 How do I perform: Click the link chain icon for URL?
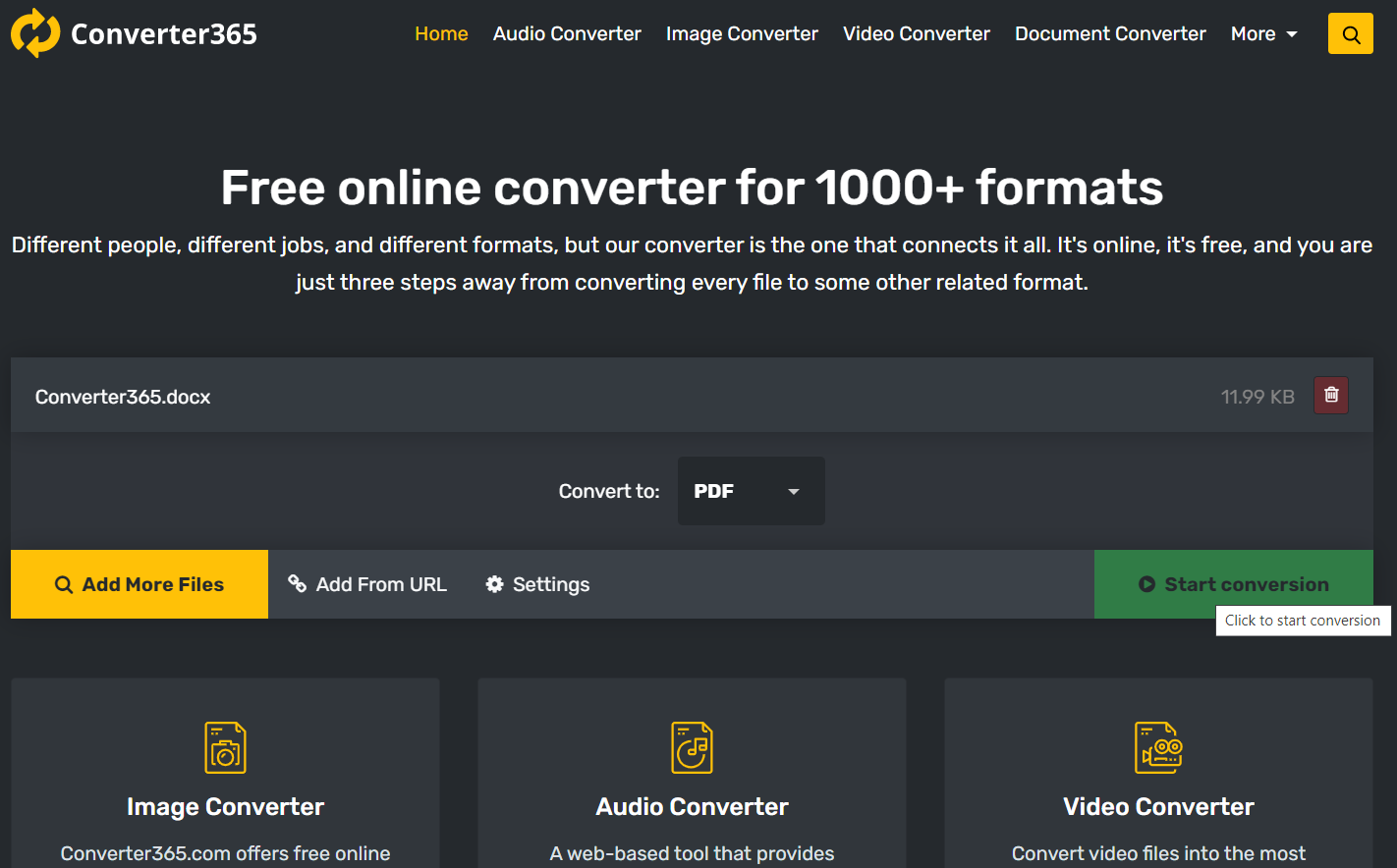tap(298, 584)
